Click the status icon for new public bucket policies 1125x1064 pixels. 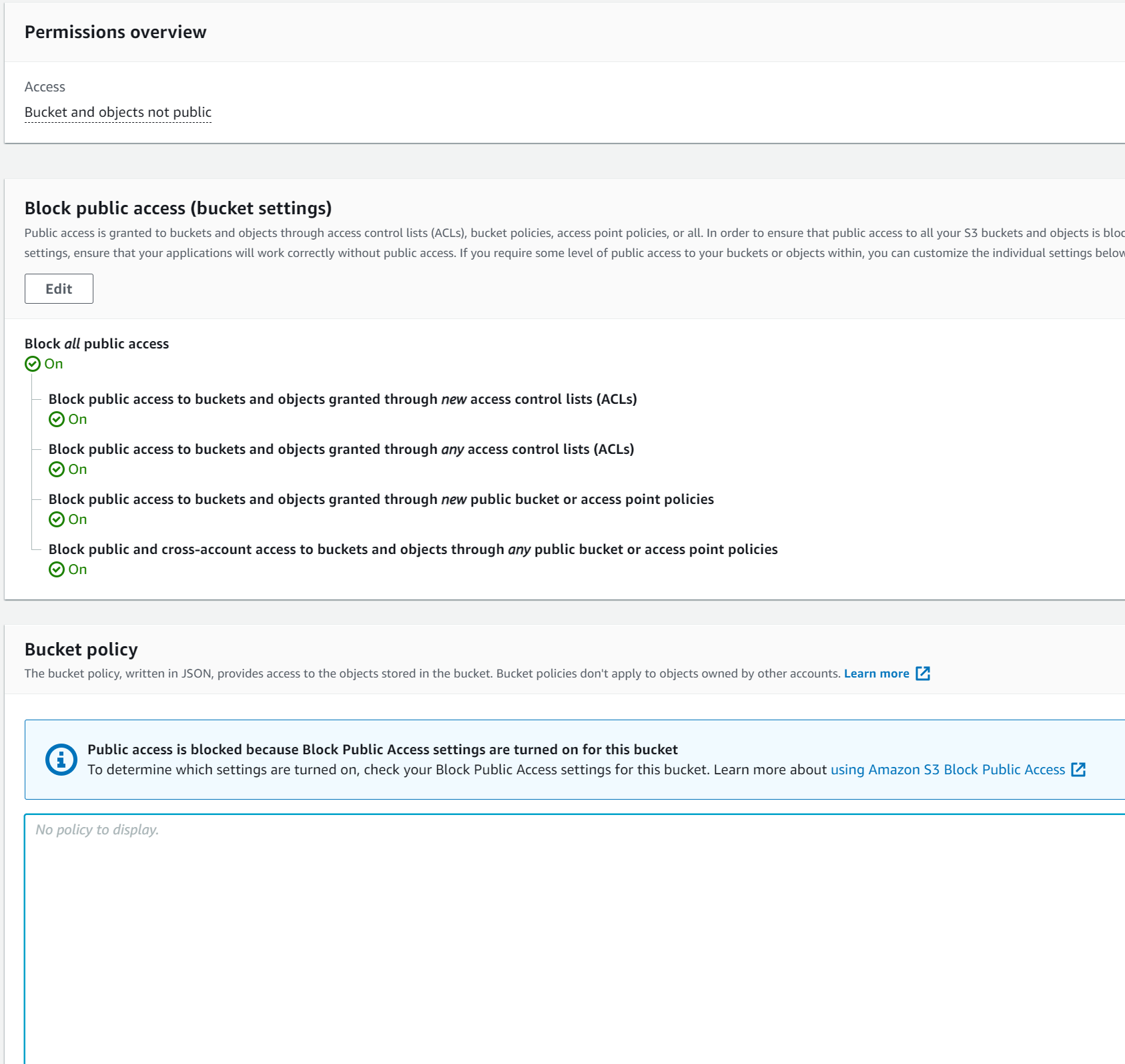(58, 519)
